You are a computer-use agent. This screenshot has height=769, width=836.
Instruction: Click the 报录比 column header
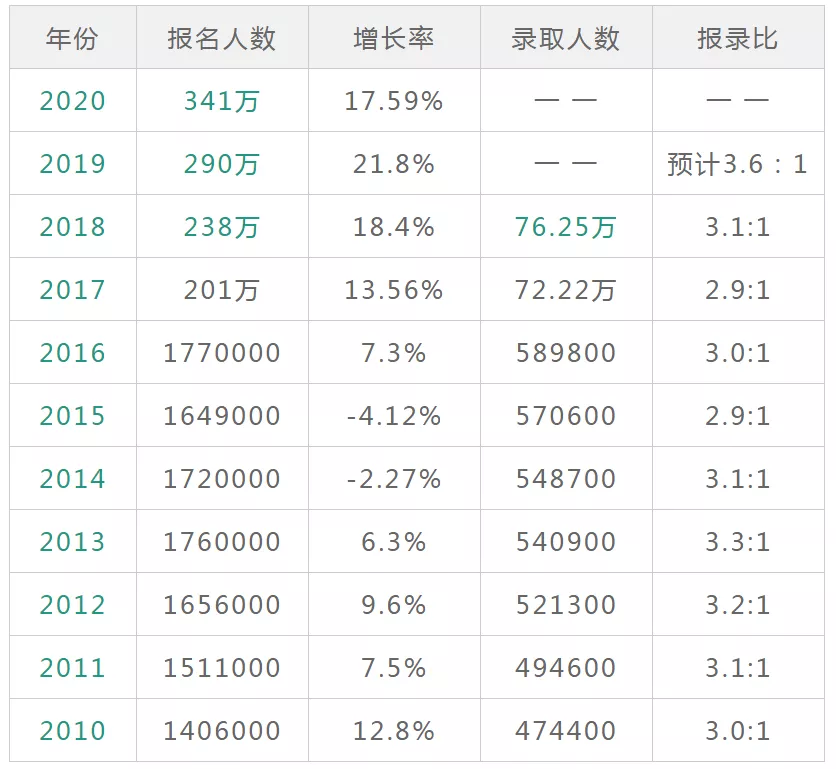pos(740,37)
